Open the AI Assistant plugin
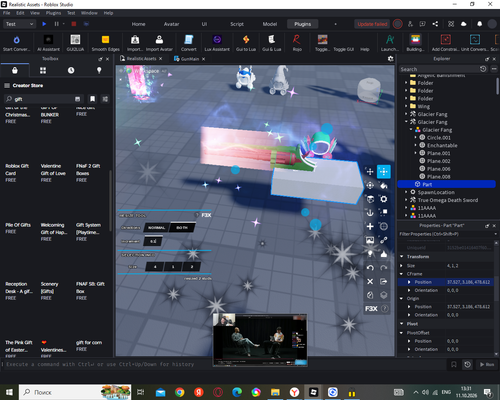 [x=48, y=43]
